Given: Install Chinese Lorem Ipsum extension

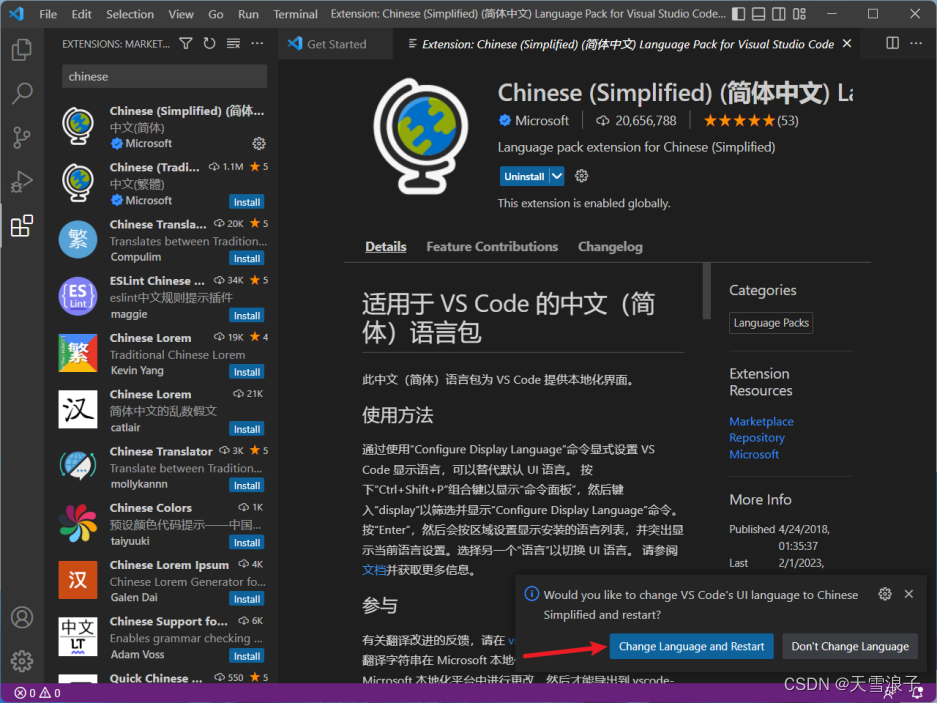Looking at the screenshot, I should [247, 599].
